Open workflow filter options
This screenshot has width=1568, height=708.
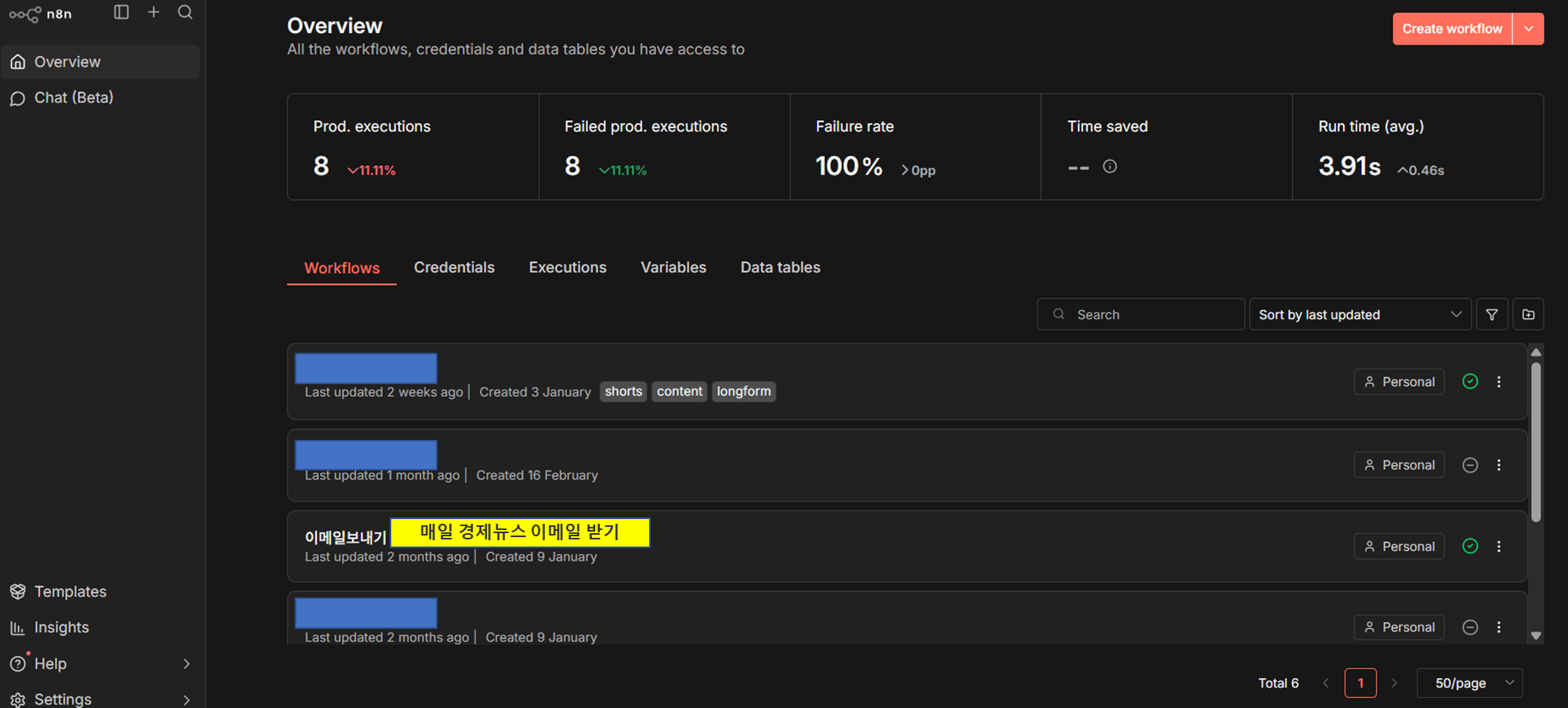pyautogui.click(x=1492, y=314)
